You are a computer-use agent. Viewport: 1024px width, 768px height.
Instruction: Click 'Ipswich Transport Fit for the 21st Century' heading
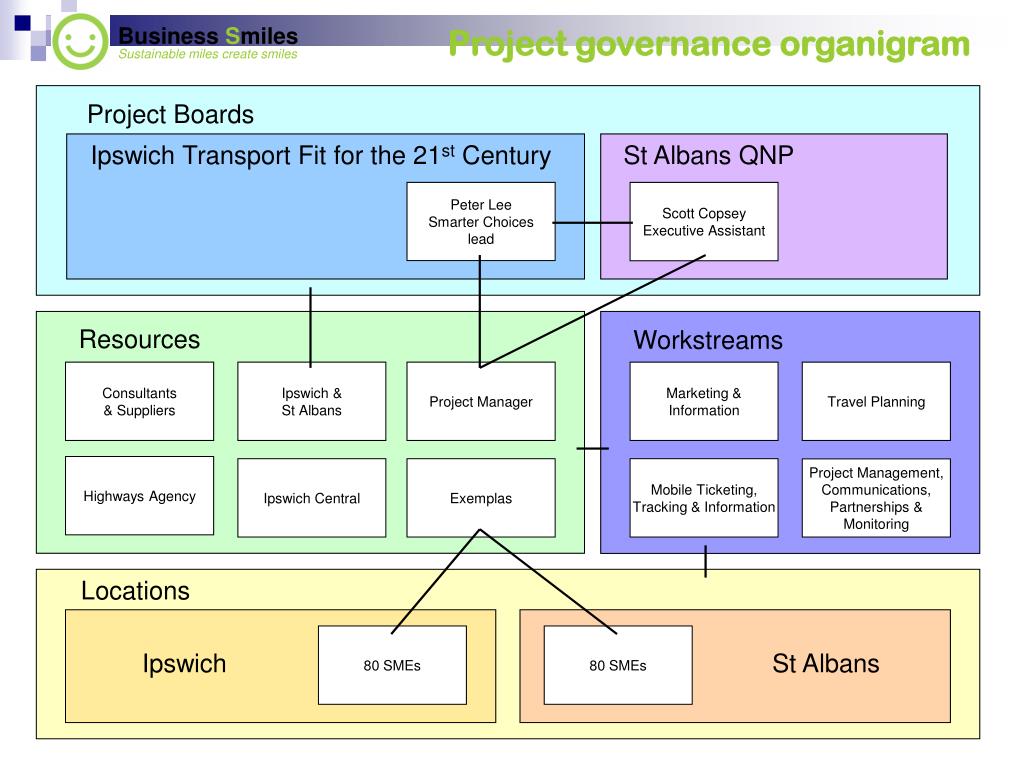(x=321, y=156)
